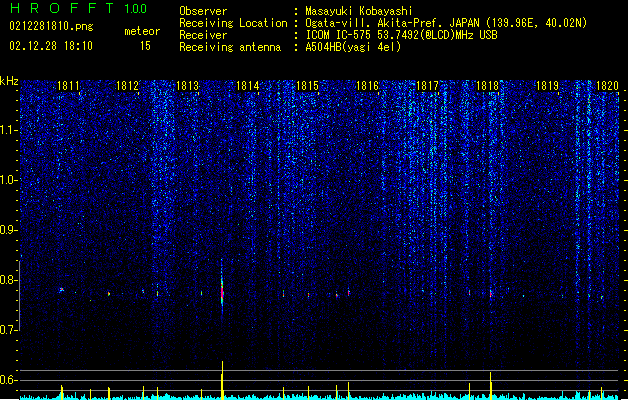Image resolution: width=629 pixels, height=400 pixels.
Task: Click the 1818 time marker
Action: (487, 86)
